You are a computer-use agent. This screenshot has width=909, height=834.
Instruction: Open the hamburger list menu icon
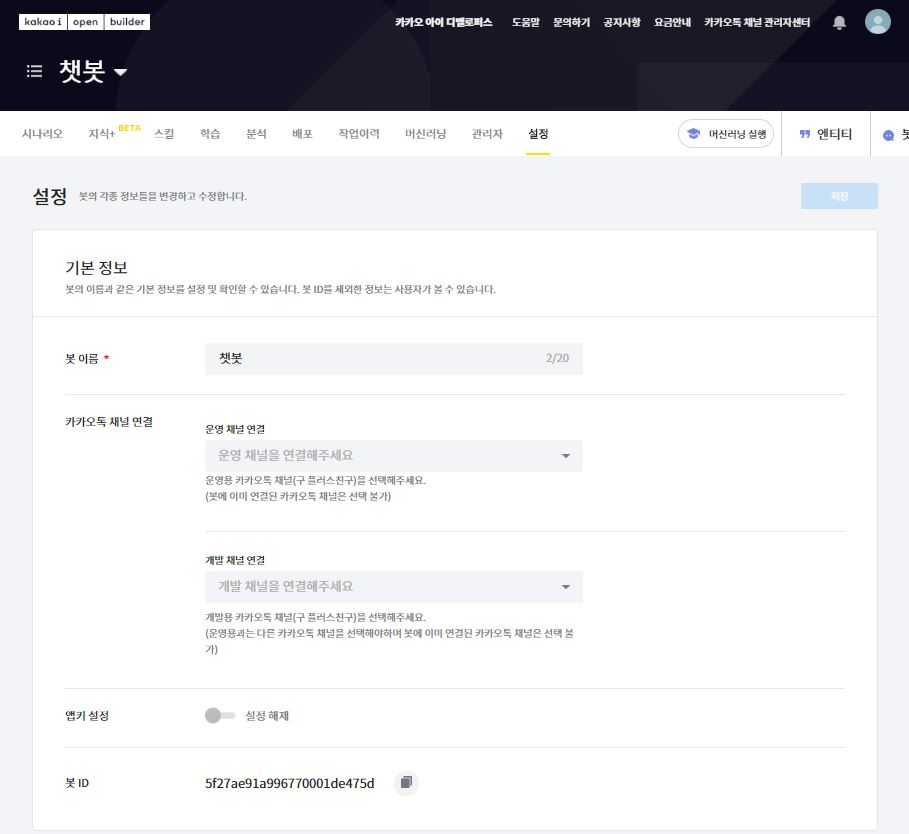point(35,72)
